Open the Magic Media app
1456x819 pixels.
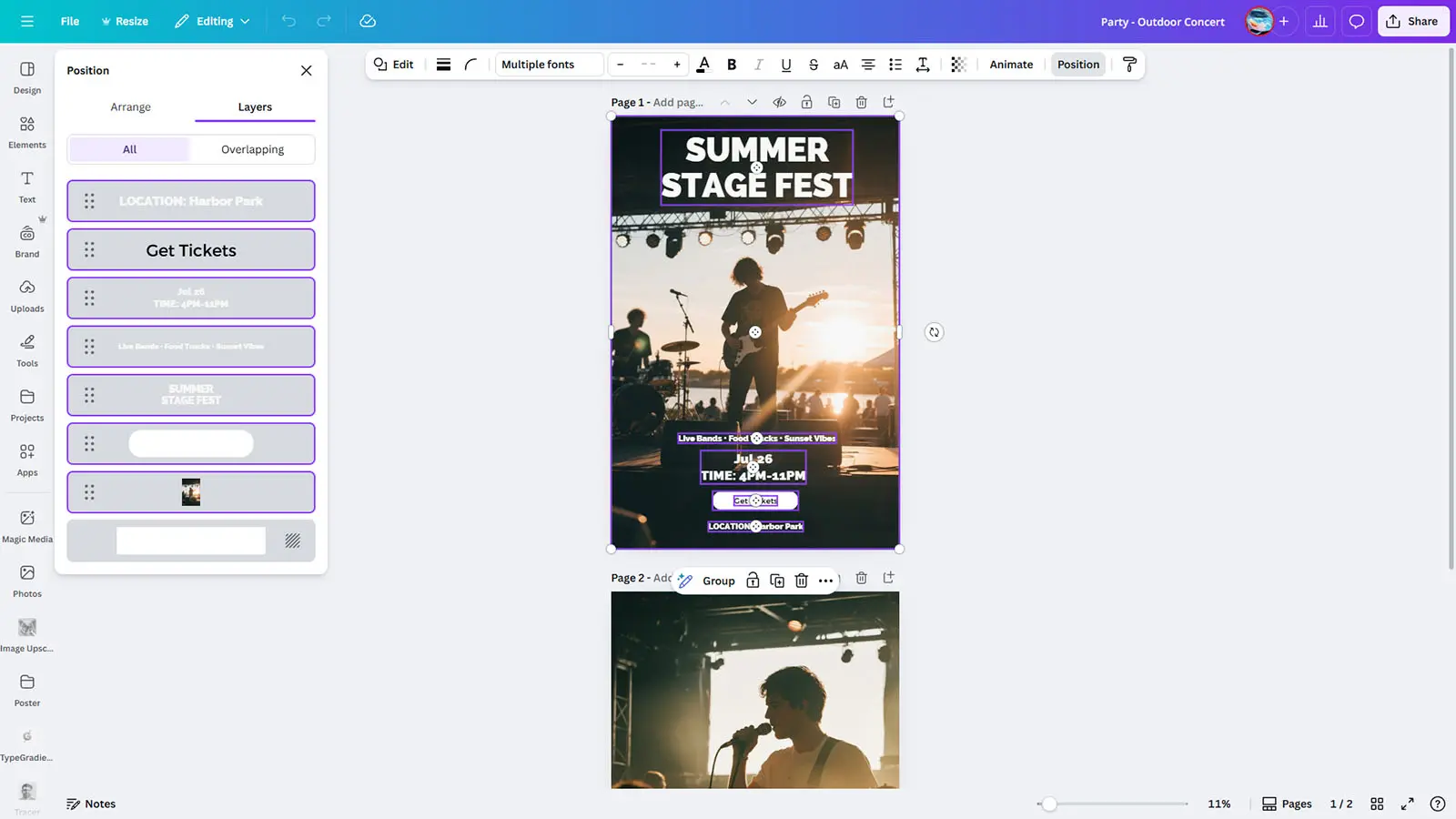point(27,525)
